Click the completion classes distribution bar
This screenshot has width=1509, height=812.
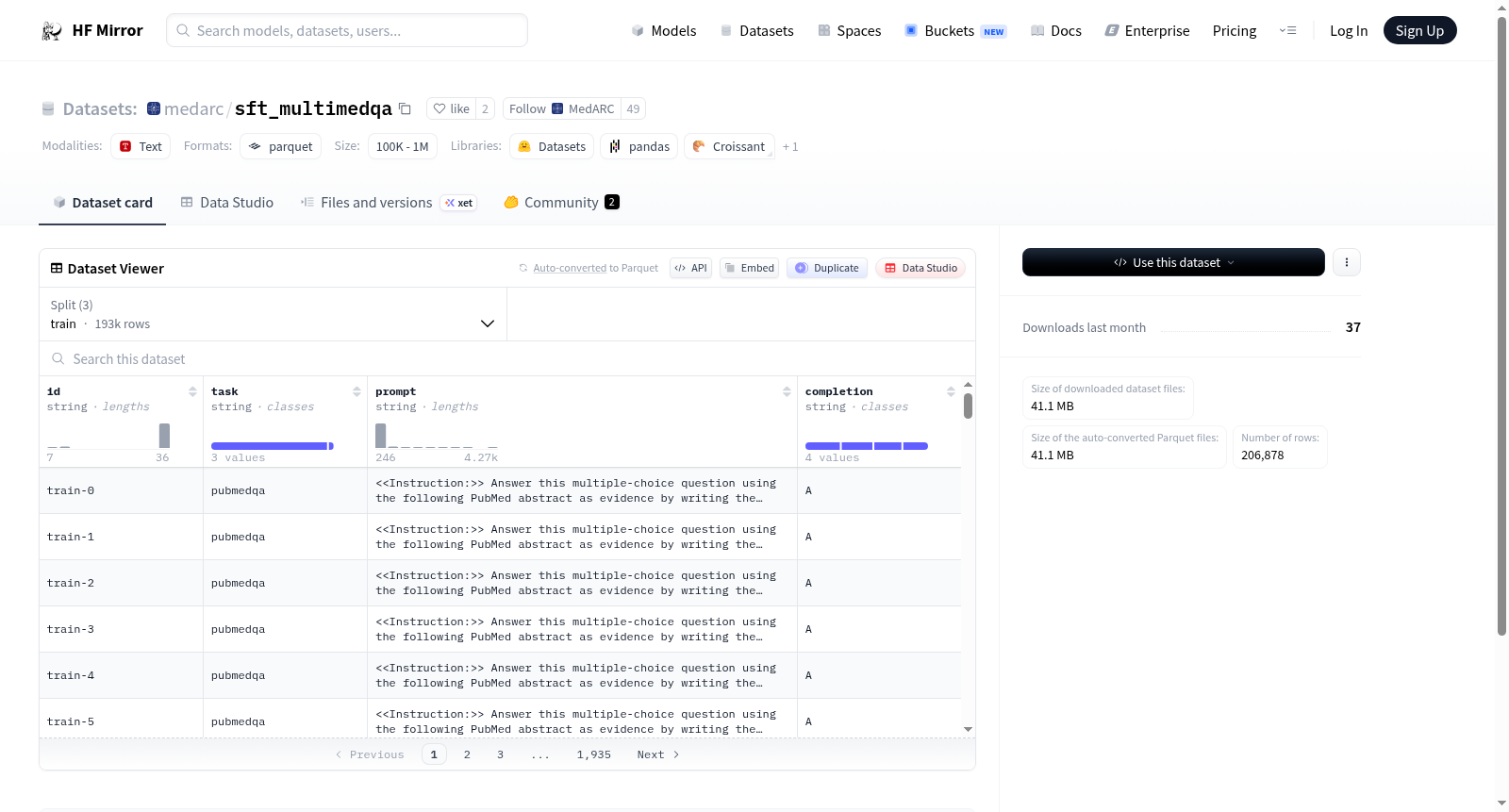[x=867, y=446]
